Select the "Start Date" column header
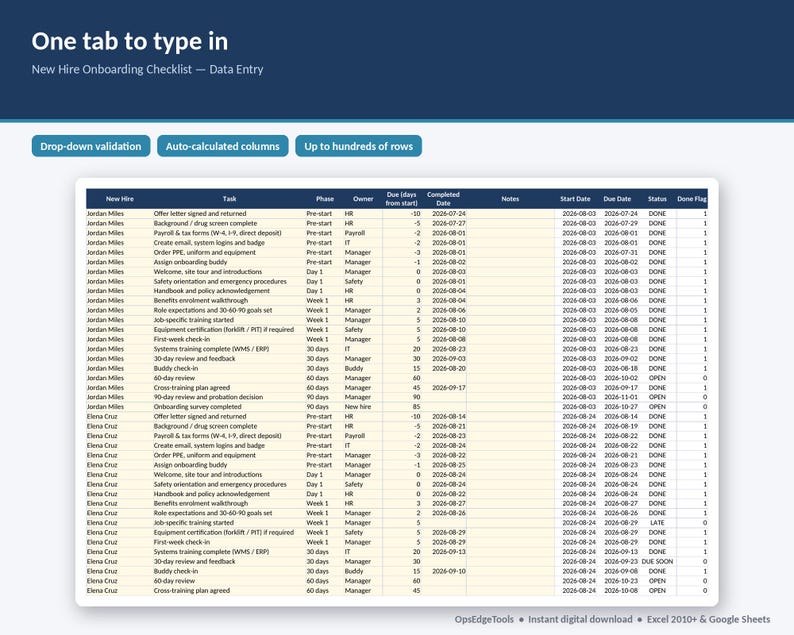This screenshot has height=635, width=794. tap(575, 199)
